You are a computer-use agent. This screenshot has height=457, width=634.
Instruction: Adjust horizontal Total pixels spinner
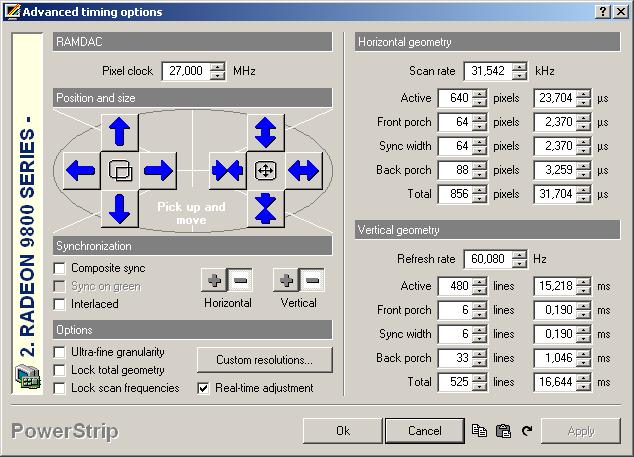click(x=480, y=194)
